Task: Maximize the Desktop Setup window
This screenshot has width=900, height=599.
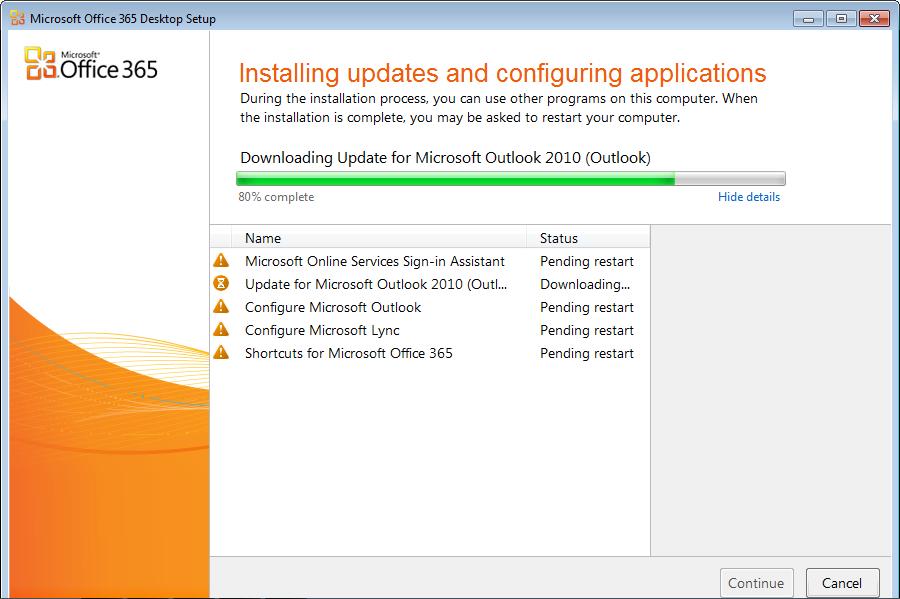Action: tap(841, 19)
